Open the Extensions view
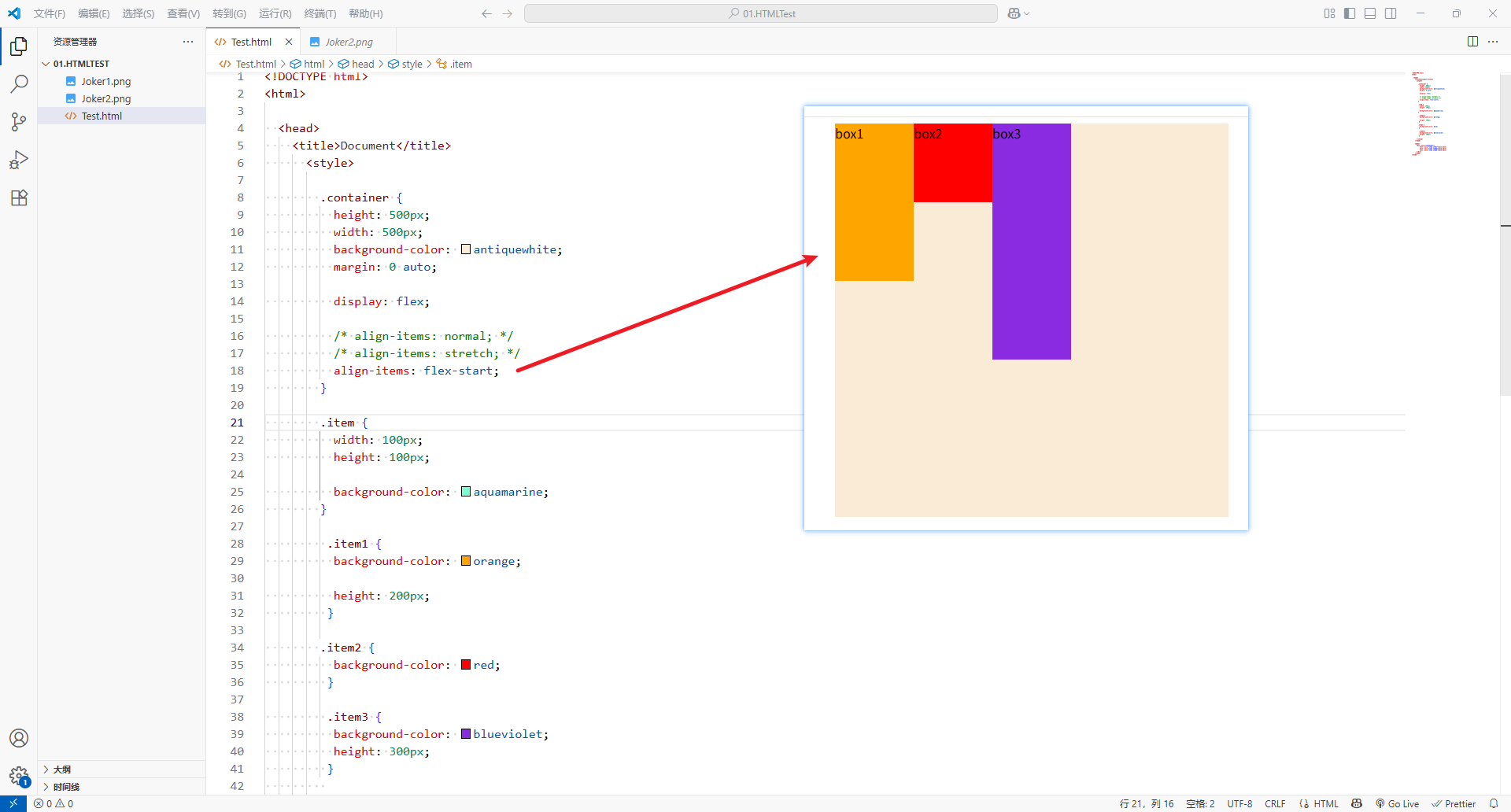Screen dimensions: 1511x812 tap(19, 197)
